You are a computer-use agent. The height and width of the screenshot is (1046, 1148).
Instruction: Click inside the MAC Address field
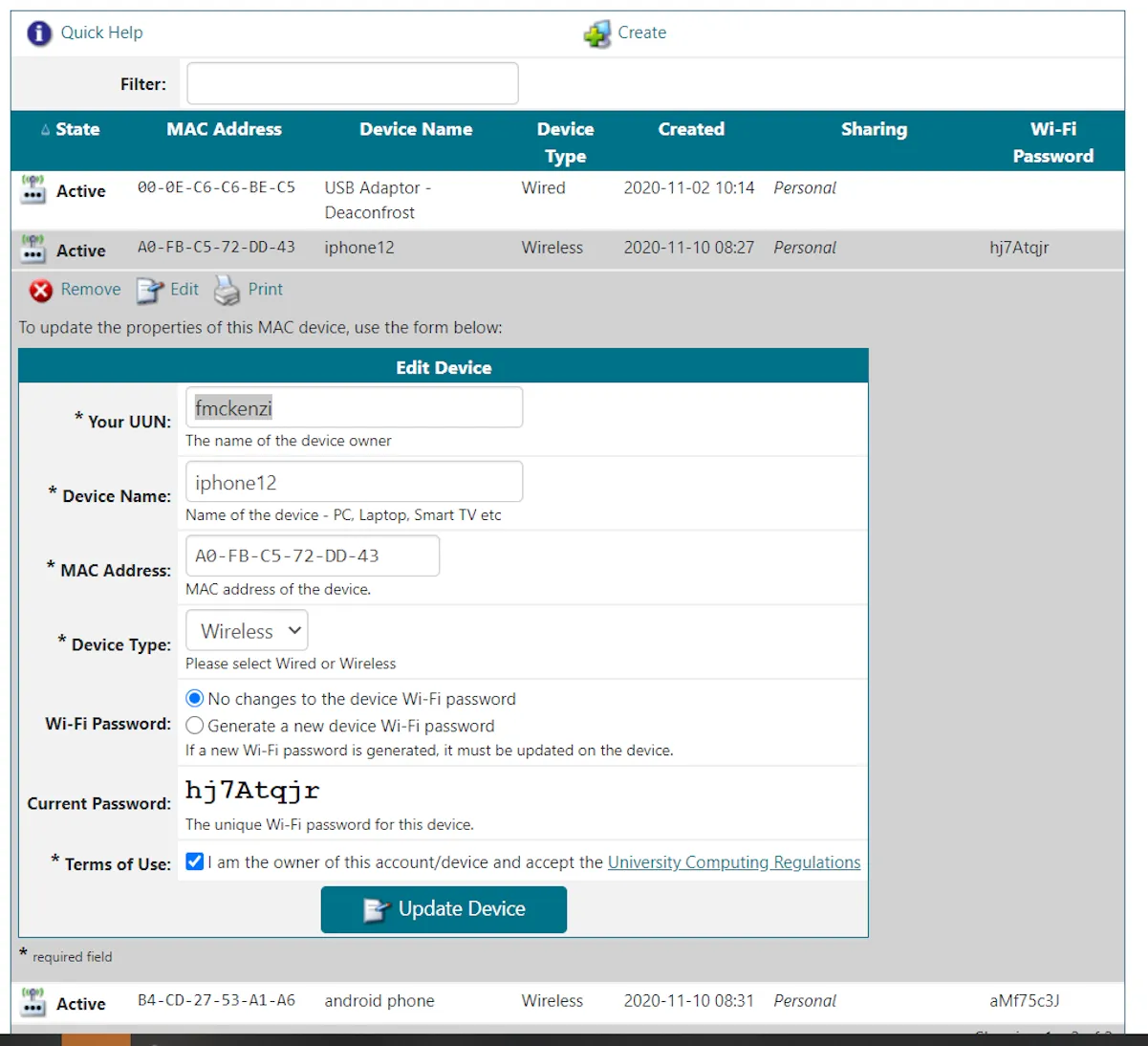coord(312,556)
